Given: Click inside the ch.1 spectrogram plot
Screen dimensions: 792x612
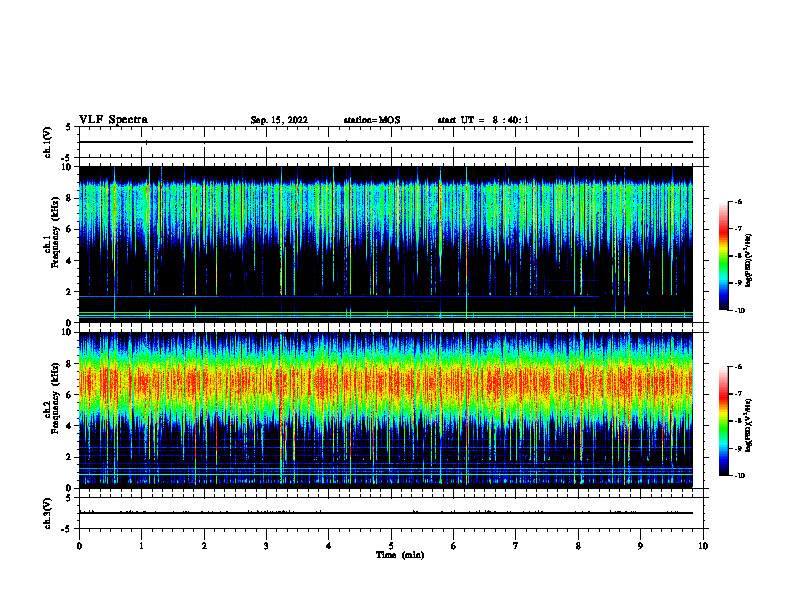Looking at the screenshot, I should [386, 244].
